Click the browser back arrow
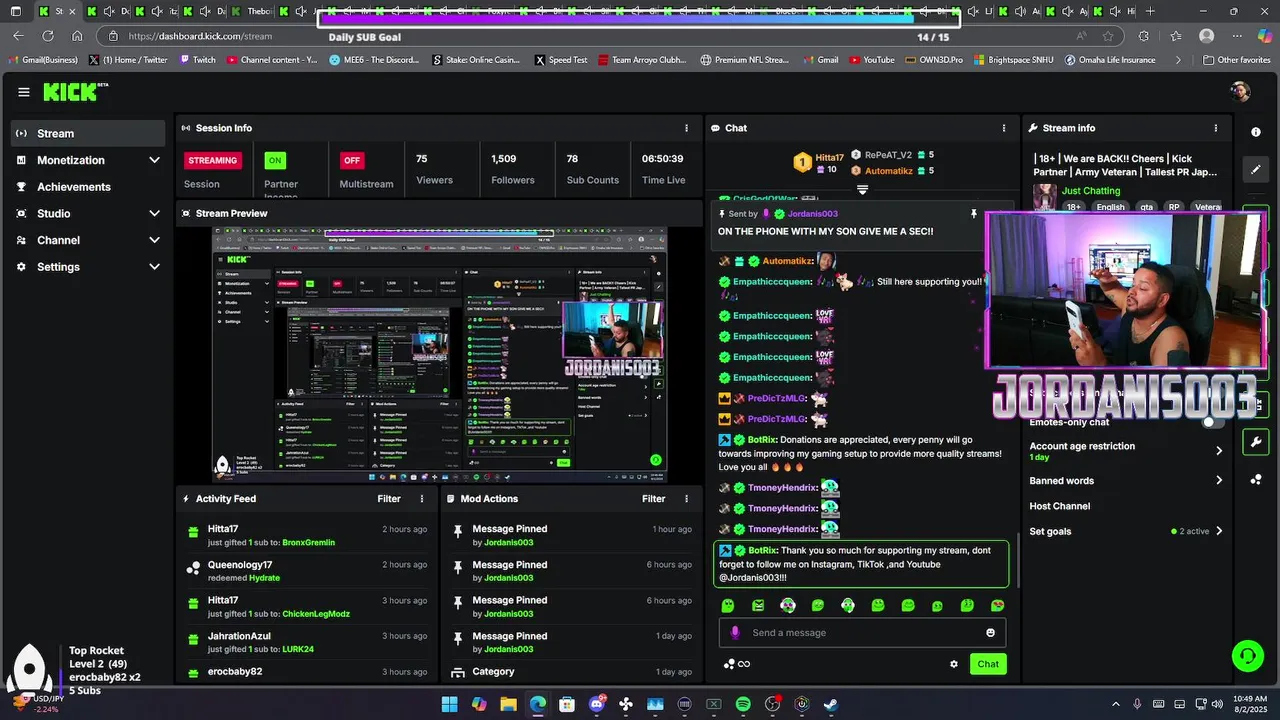Image resolution: width=1280 pixels, height=720 pixels. [18, 36]
